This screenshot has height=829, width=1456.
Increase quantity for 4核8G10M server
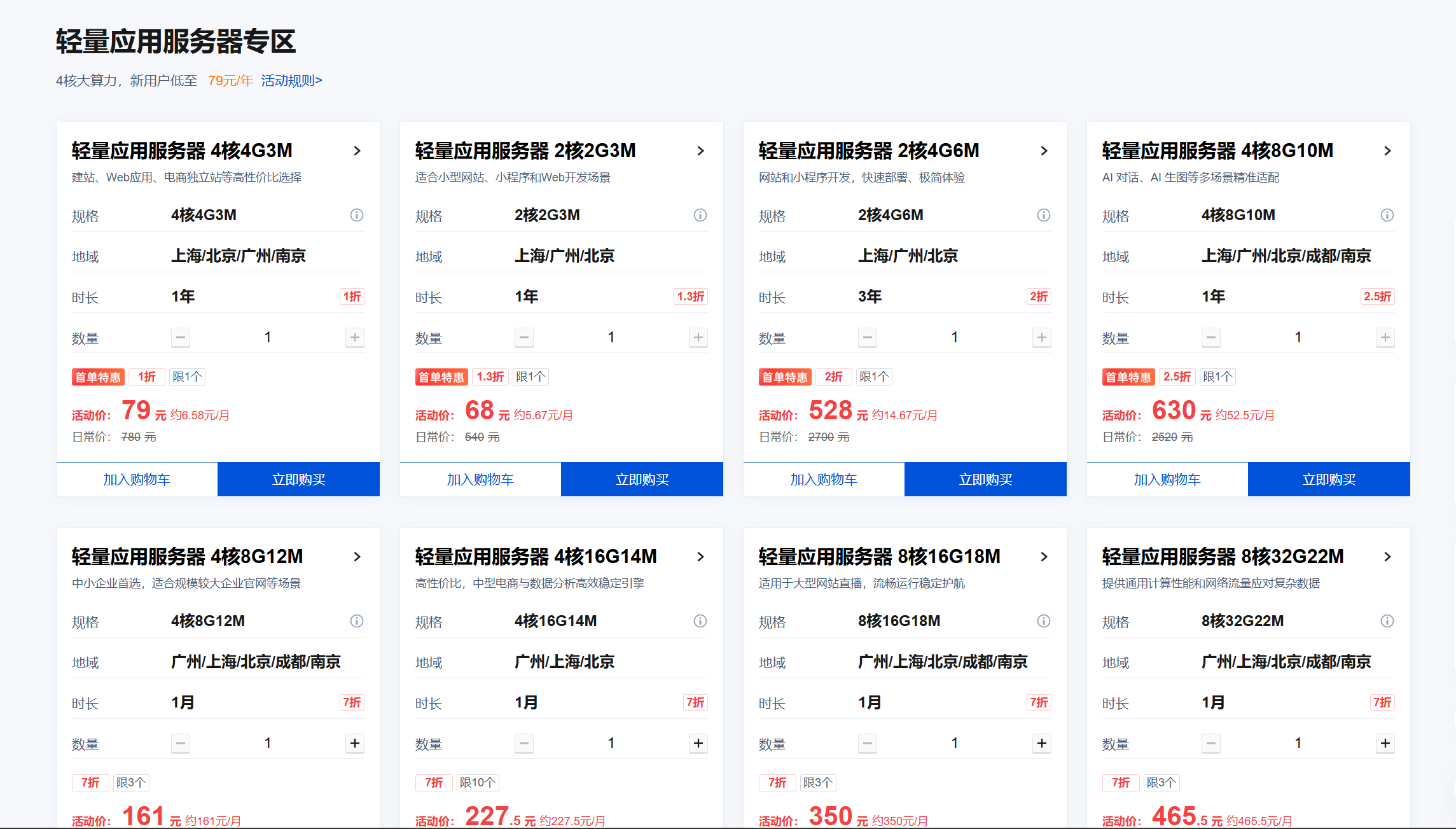(x=1385, y=337)
